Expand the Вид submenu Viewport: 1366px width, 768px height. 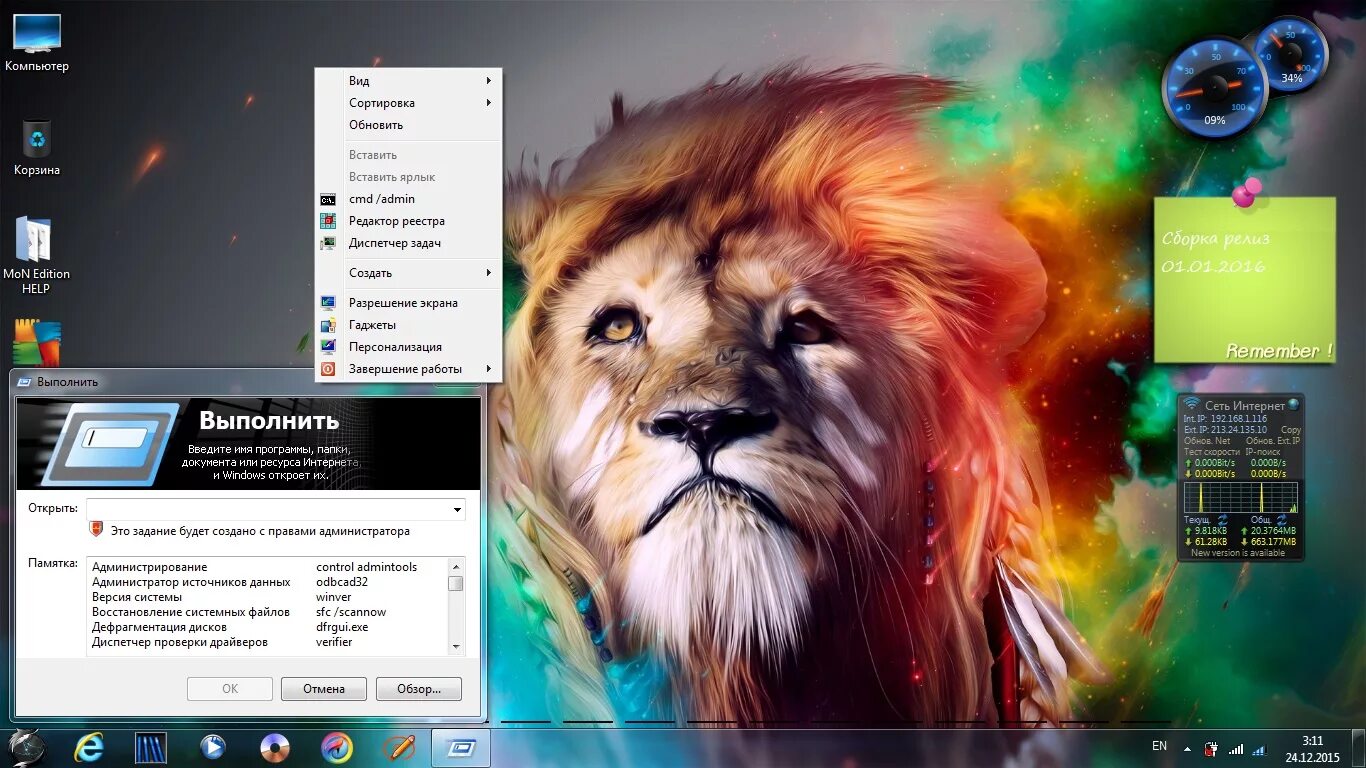(408, 81)
